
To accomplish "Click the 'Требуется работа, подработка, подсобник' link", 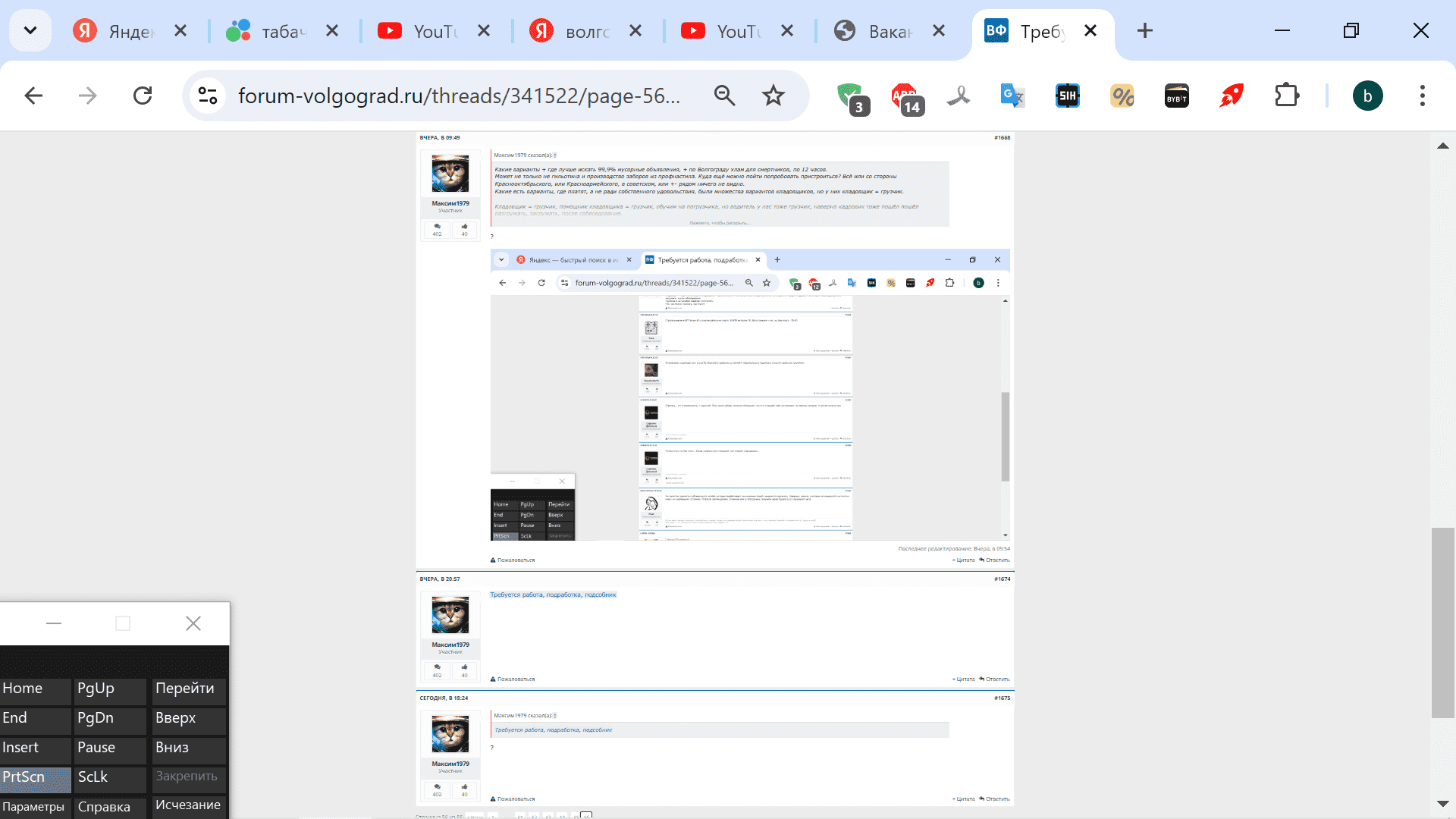I will pyautogui.click(x=553, y=595).
